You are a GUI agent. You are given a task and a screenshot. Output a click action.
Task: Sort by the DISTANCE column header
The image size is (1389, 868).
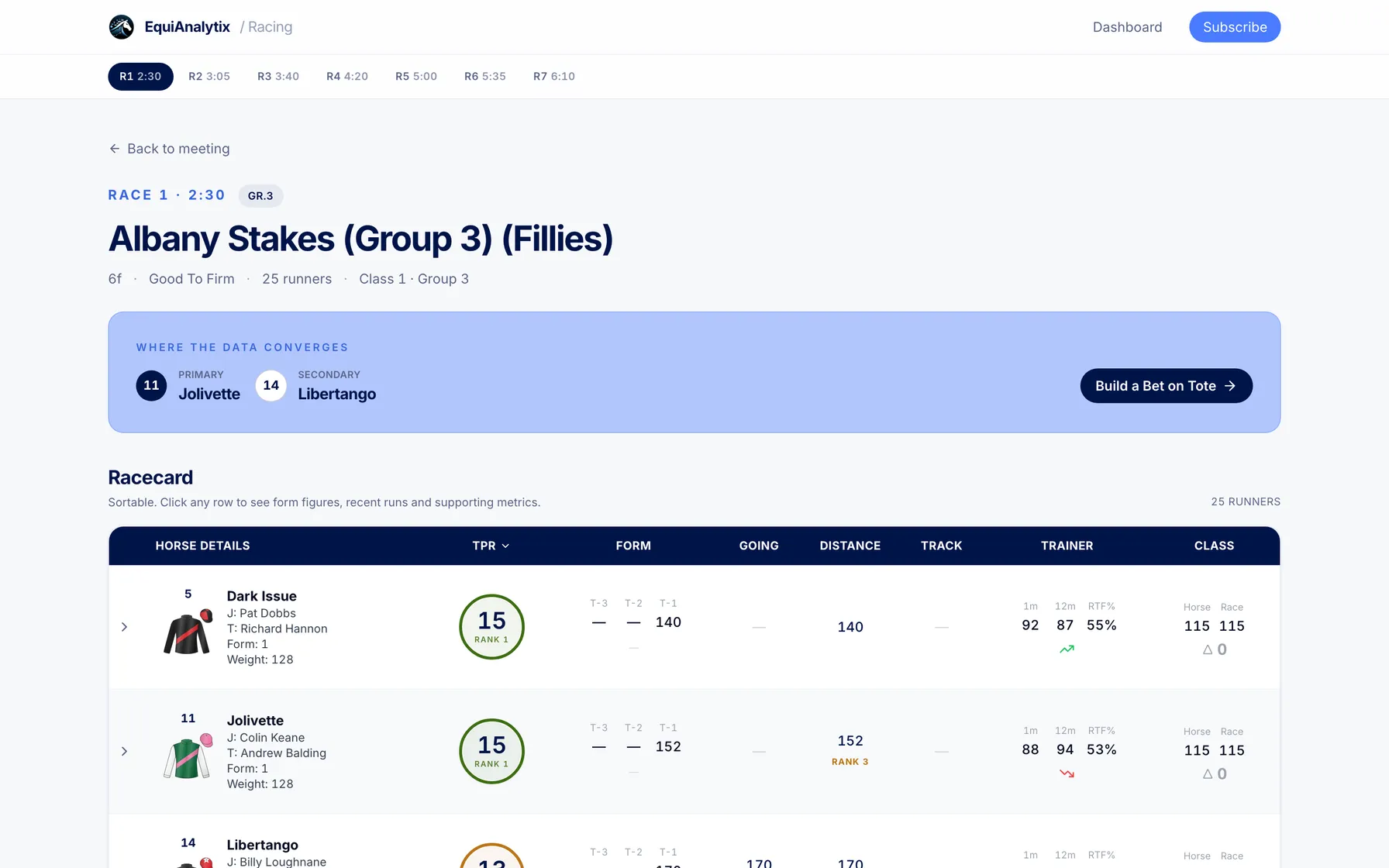tap(850, 546)
